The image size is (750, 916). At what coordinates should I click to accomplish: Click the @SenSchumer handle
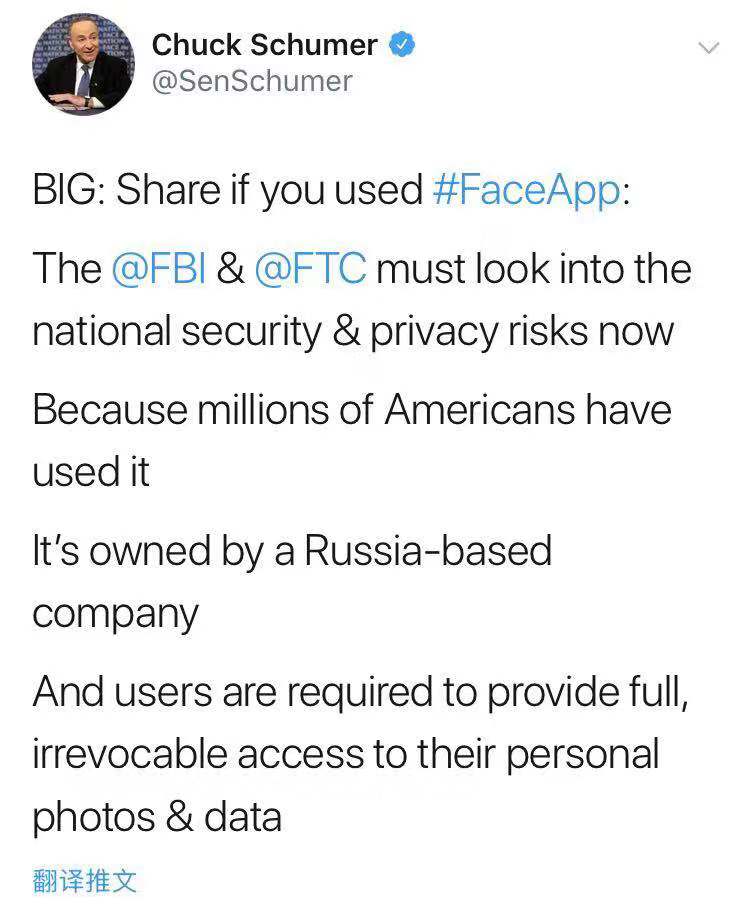coord(251,81)
